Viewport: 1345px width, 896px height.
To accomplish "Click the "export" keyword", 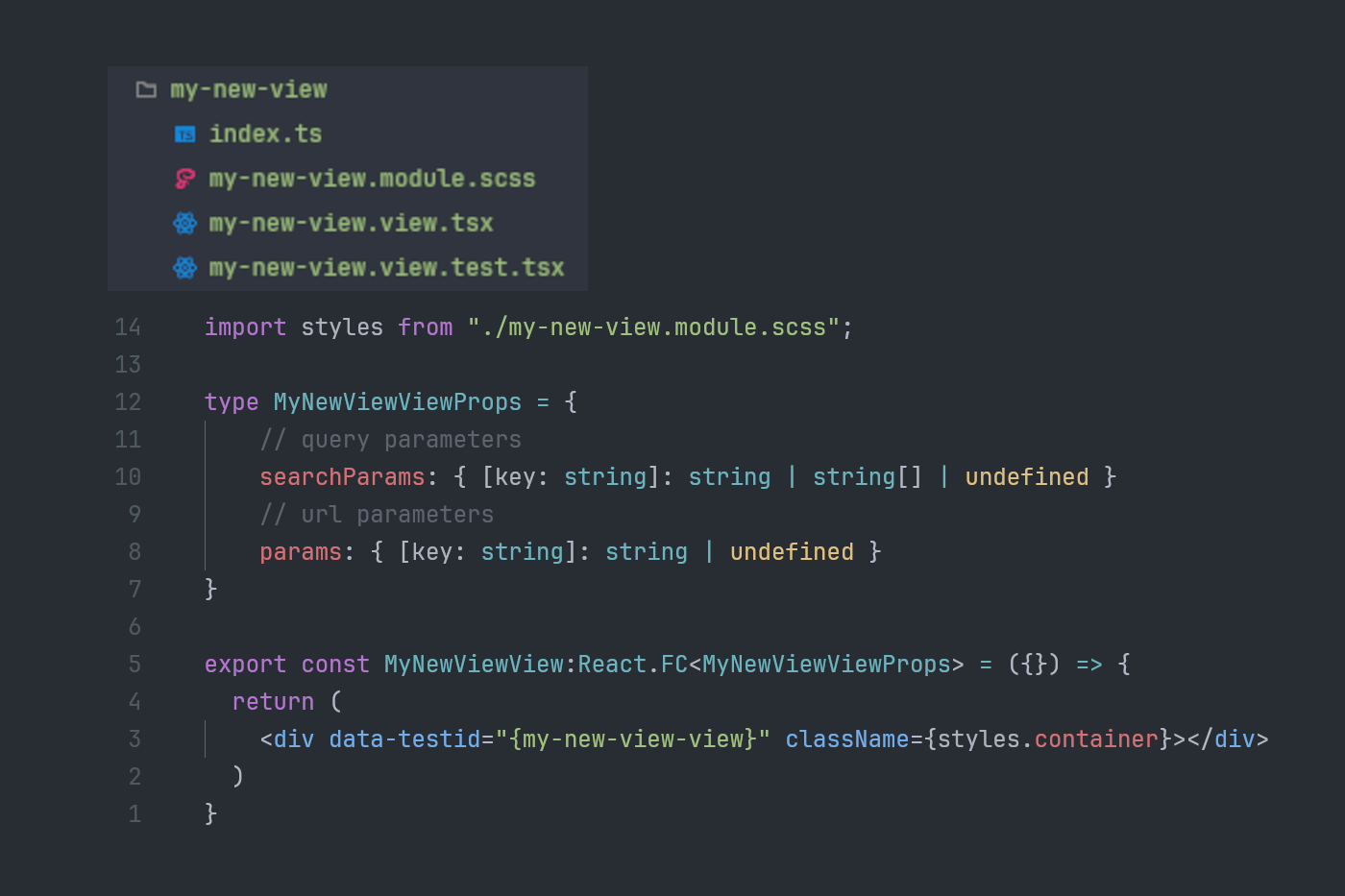I will (x=245, y=665).
